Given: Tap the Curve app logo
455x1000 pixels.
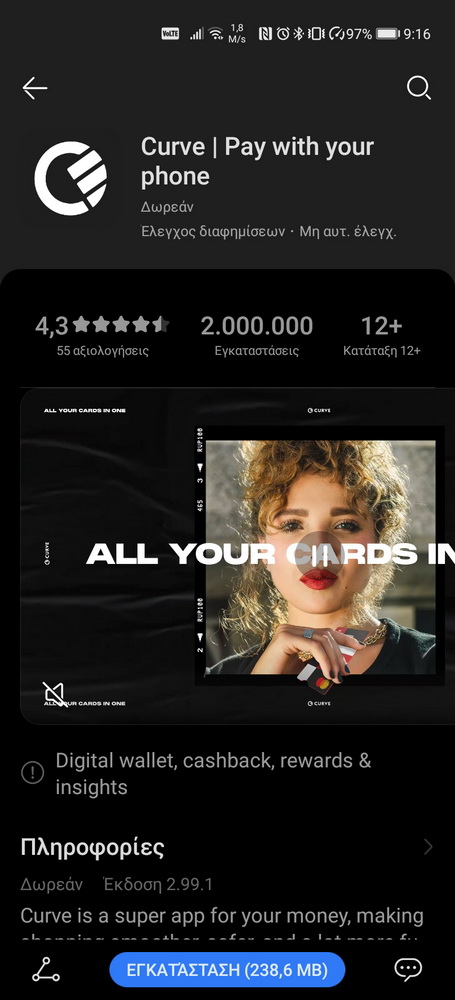Looking at the screenshot, I should [70, 178].
